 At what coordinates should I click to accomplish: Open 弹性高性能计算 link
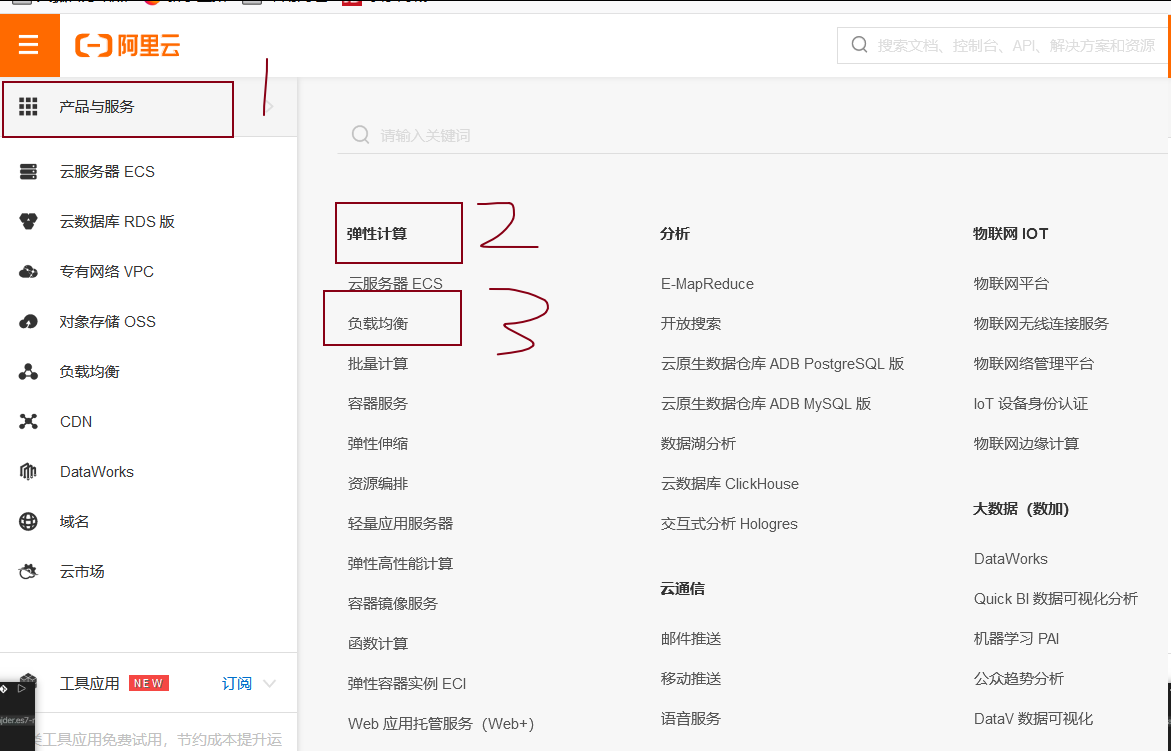(400, 564)
